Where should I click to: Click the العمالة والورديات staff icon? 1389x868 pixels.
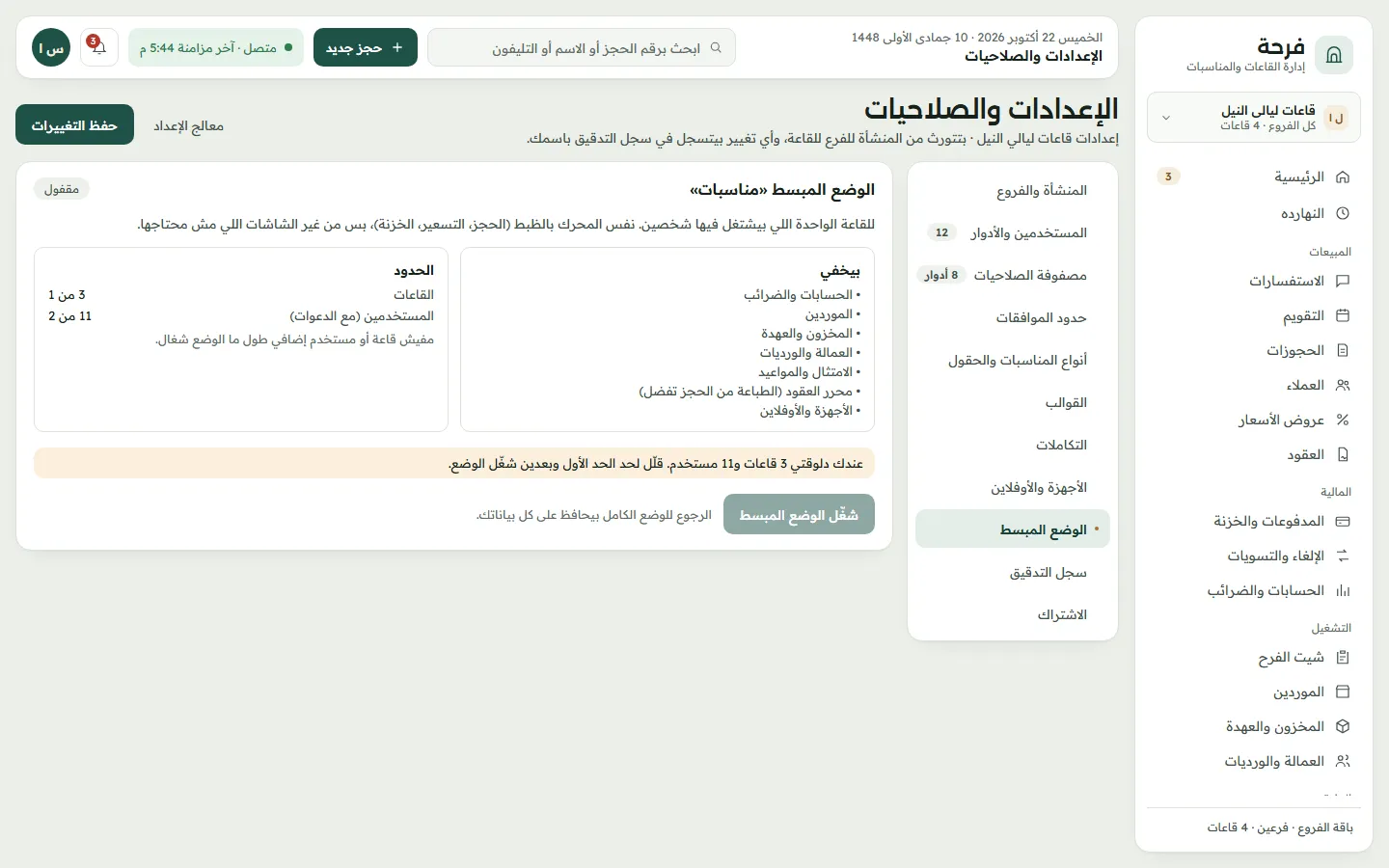coord(1343,761)
